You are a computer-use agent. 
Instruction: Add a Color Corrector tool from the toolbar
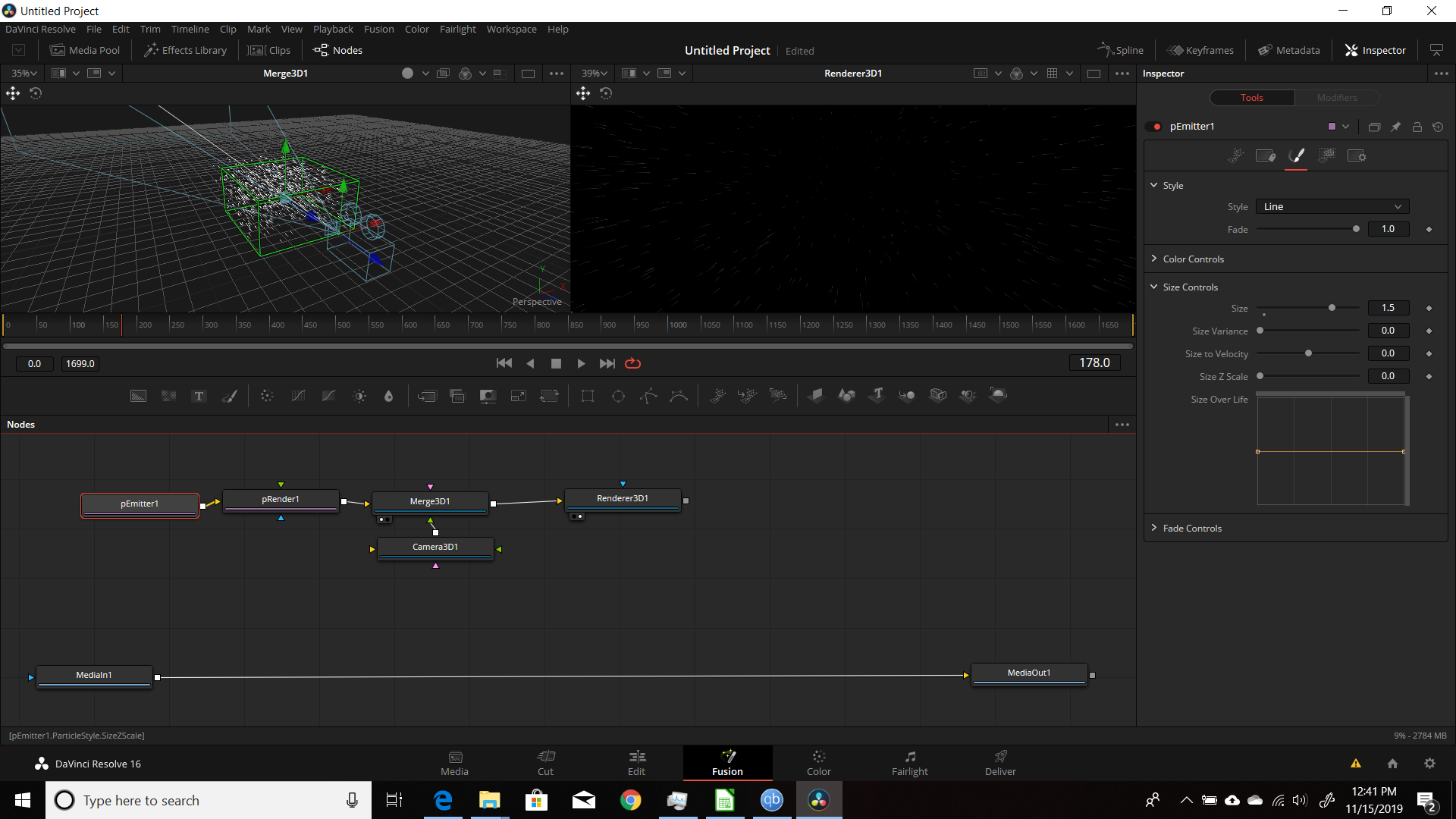point(267,396)
